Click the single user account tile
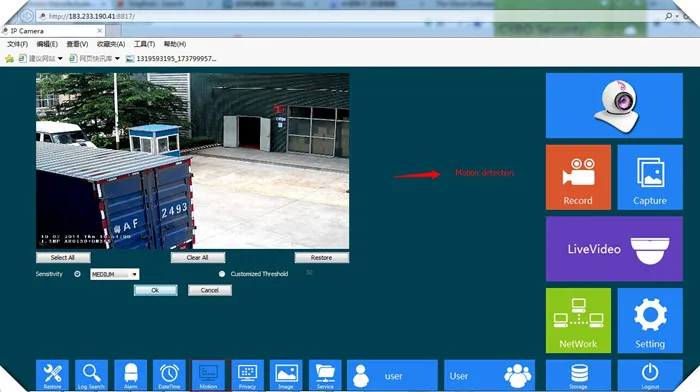This screenshot has width=700, height=392. click(392, 375)
